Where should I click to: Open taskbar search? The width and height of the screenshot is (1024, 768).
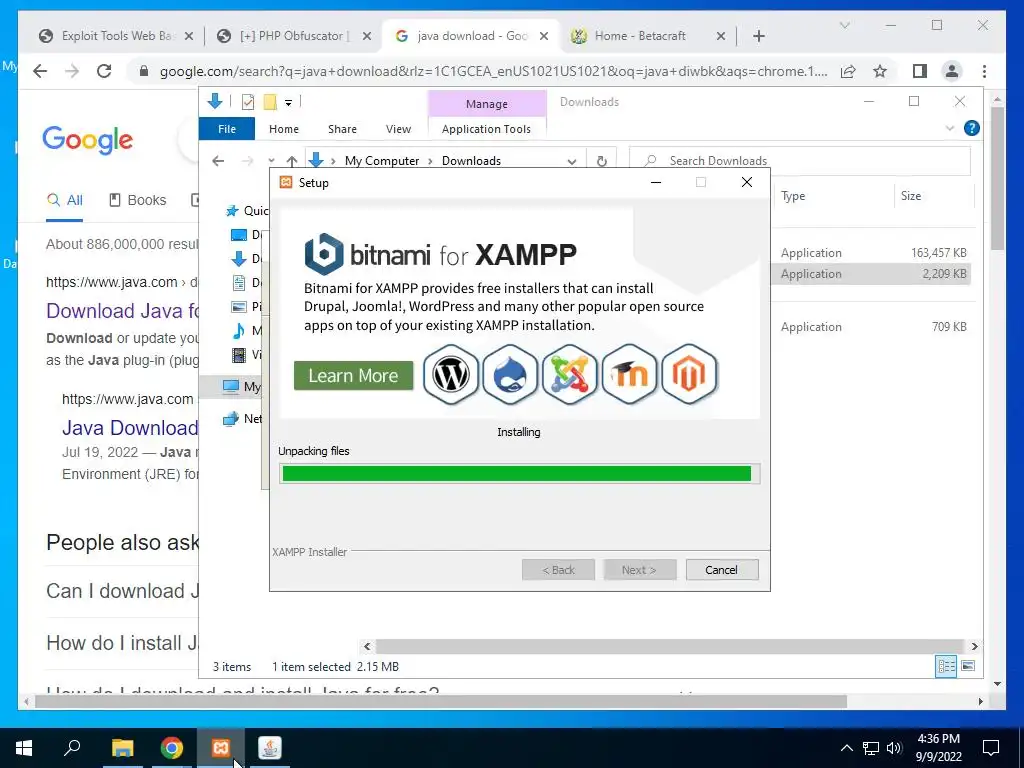(x=72, y=748)
